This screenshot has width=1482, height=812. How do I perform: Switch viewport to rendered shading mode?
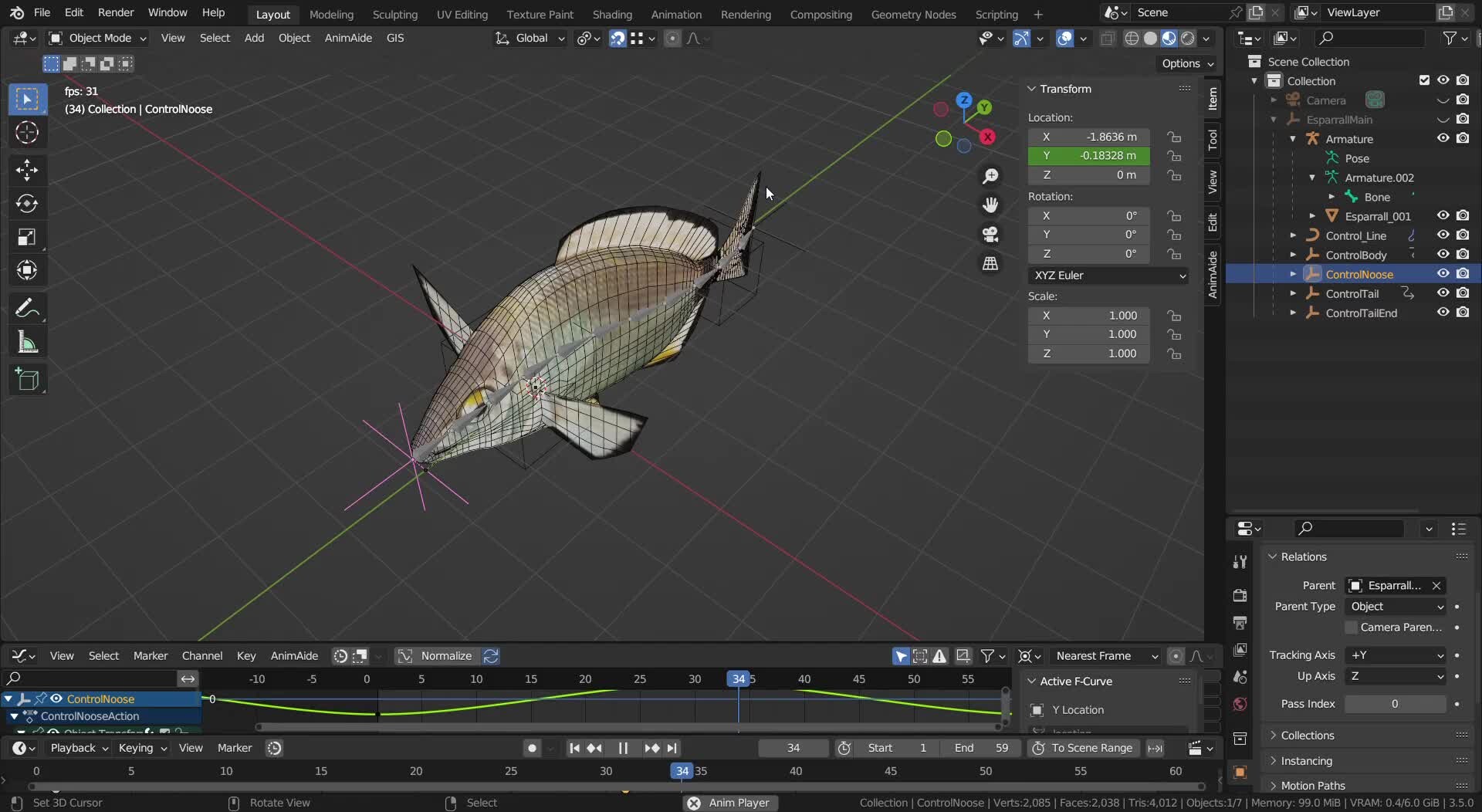(x=1189, y=39)
